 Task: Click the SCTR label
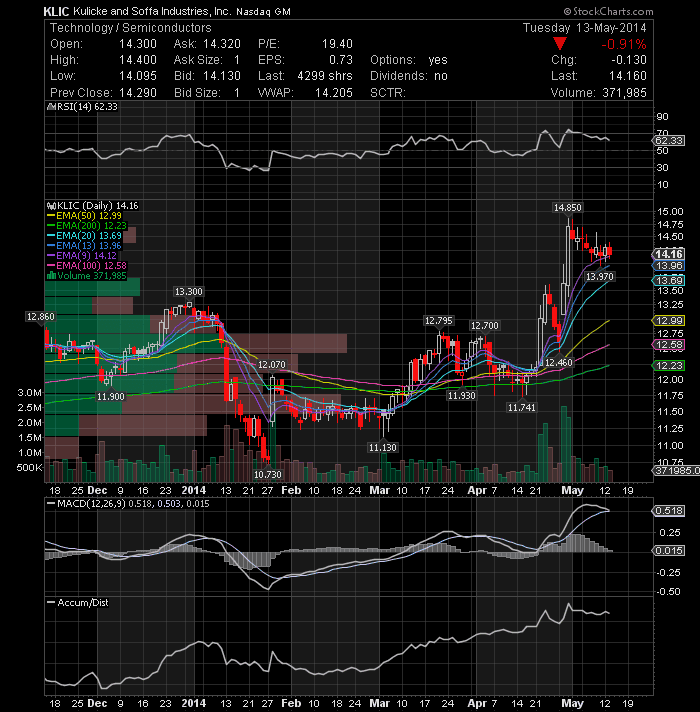pos(388,93)
